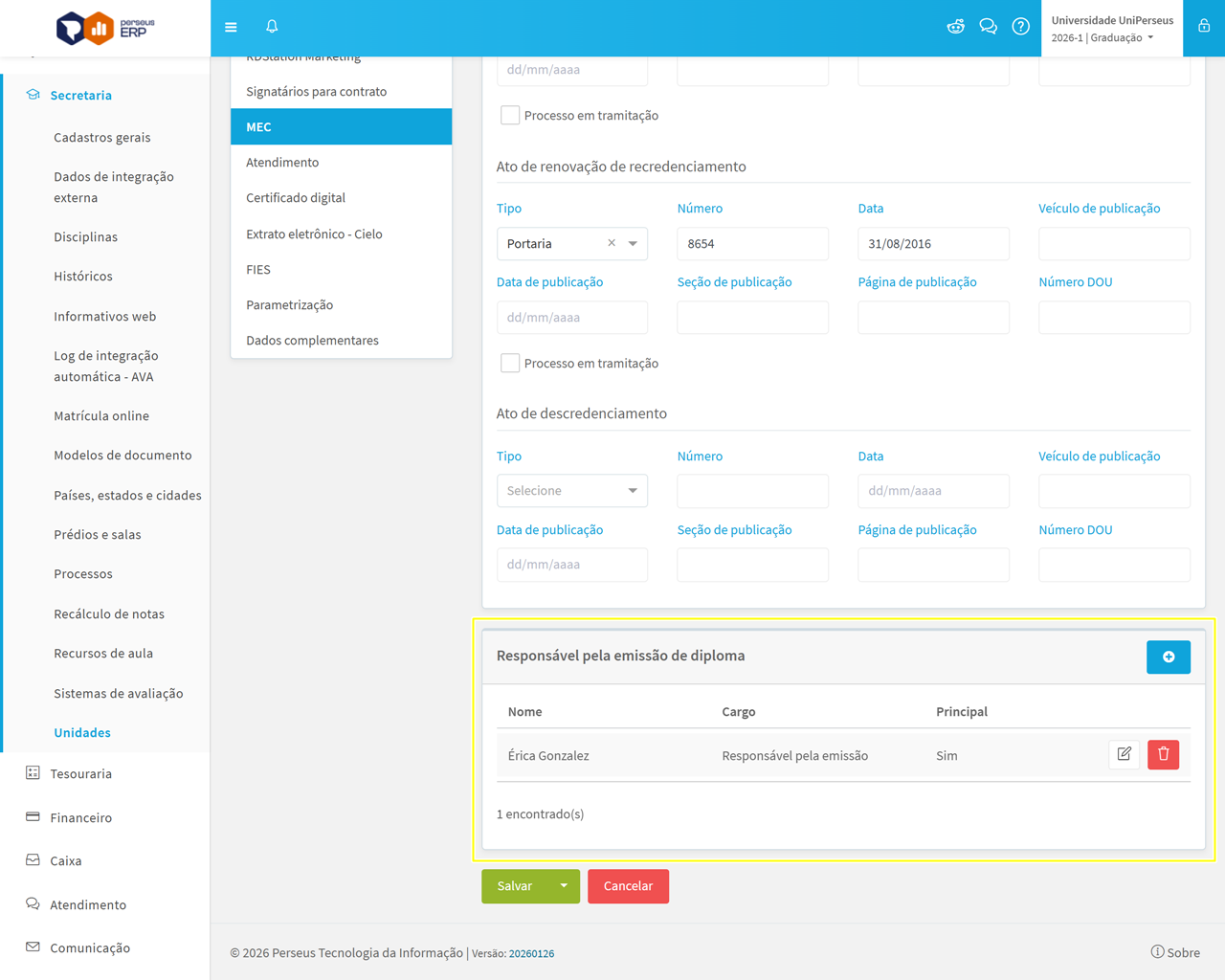Image resolution: width=1225 pixels, height=980 pixels.
Task: Open the help question mark icon
Action: tap(1020, 27)
